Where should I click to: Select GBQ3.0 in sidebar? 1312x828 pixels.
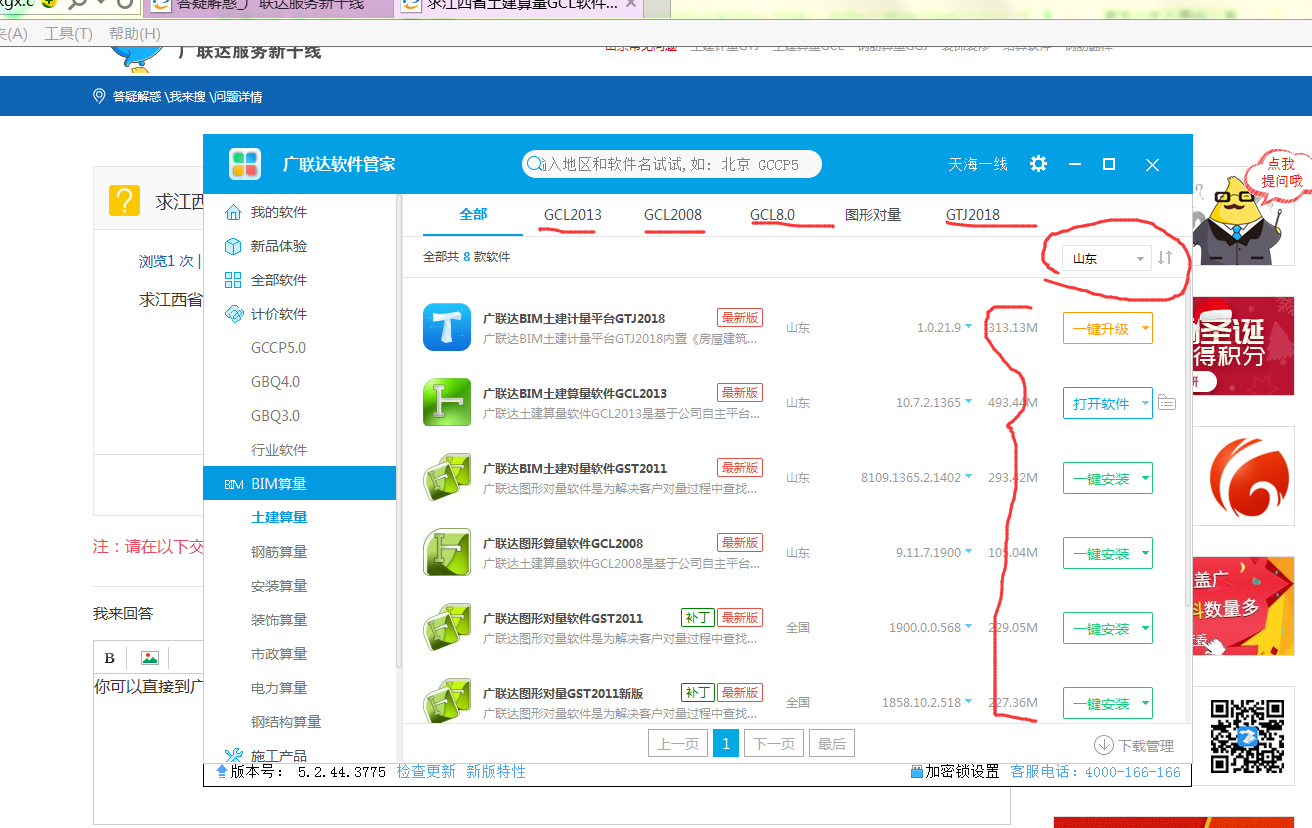pos(275,416)
